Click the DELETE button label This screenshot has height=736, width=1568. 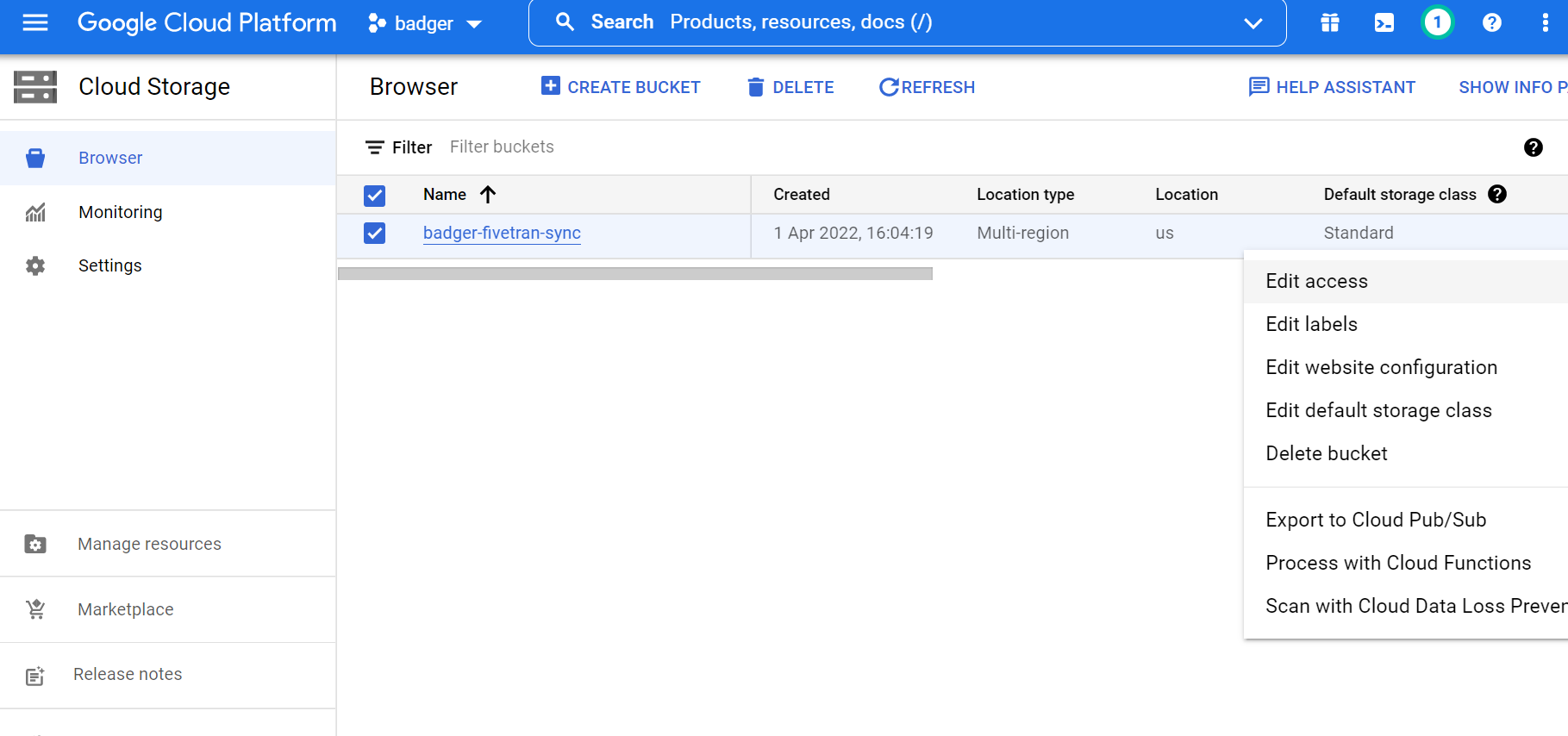click(x=803, y=87)
